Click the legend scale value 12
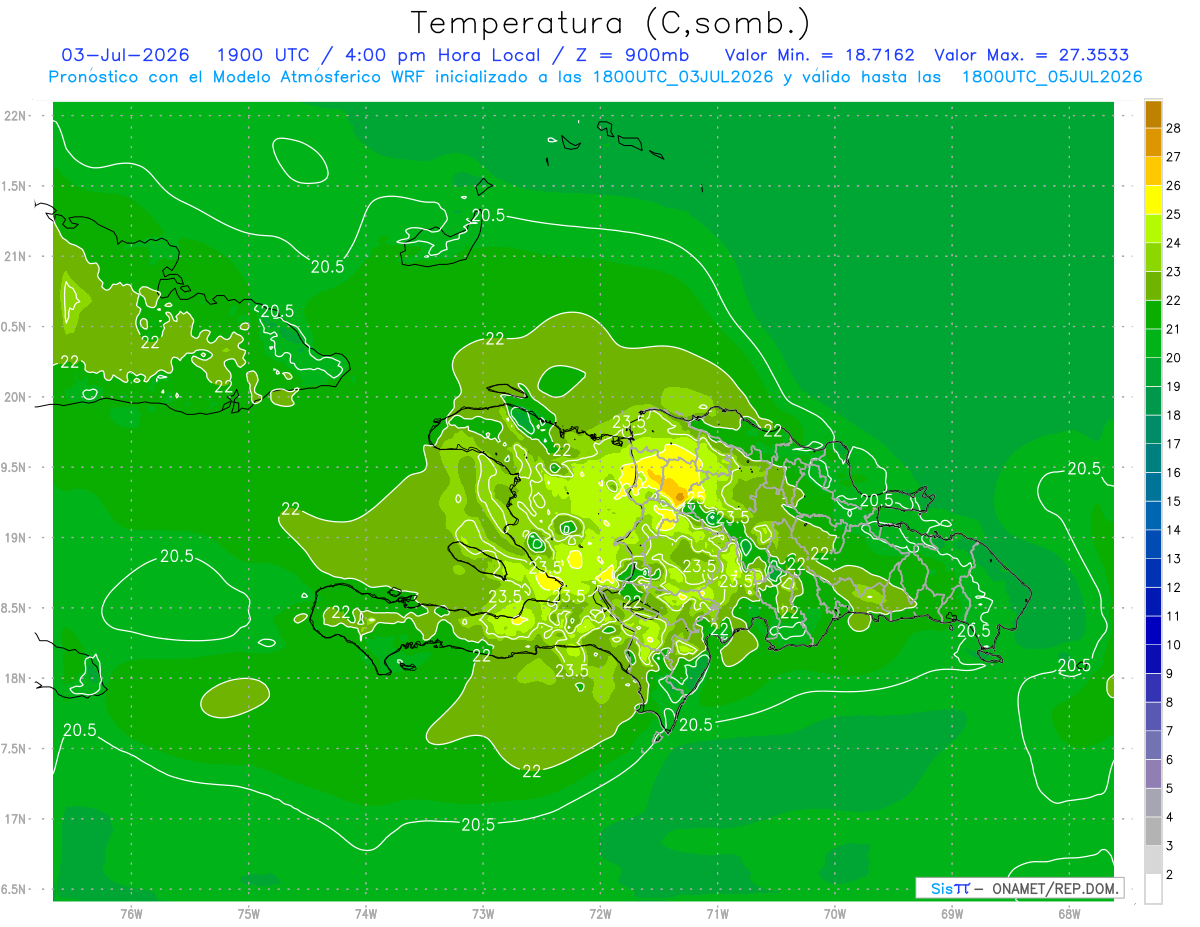 1173,587
